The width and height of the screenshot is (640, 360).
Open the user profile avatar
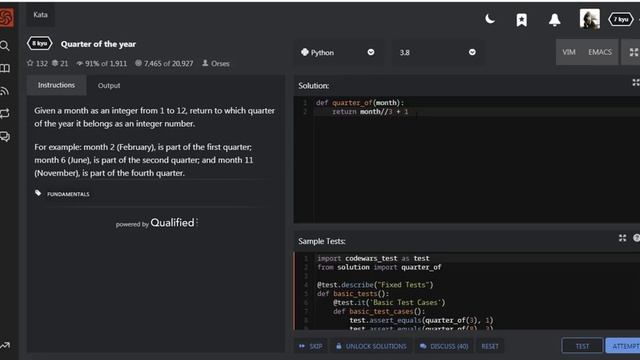coord(589,19)
